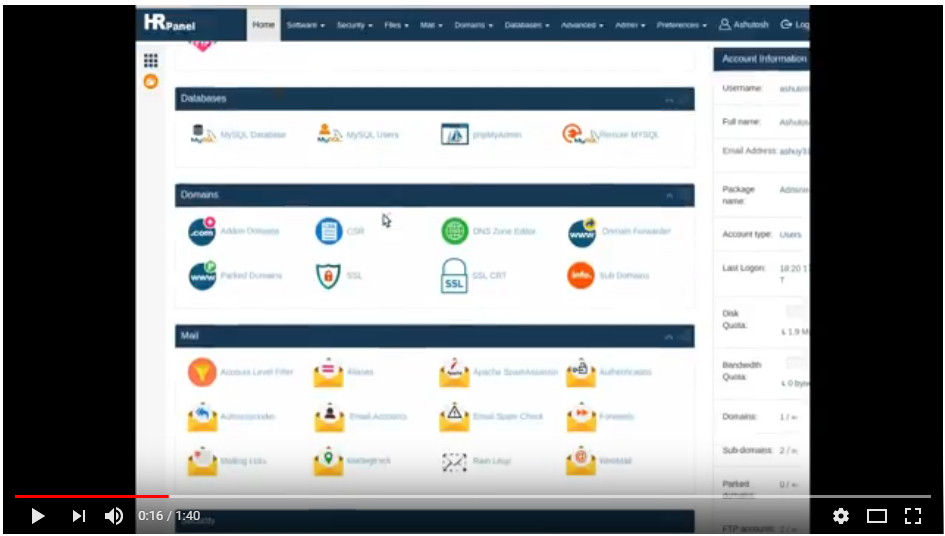The image size is (945, 536).
Task: Open the Databases dropdown in navbar
Action: [x=527, y=25]
